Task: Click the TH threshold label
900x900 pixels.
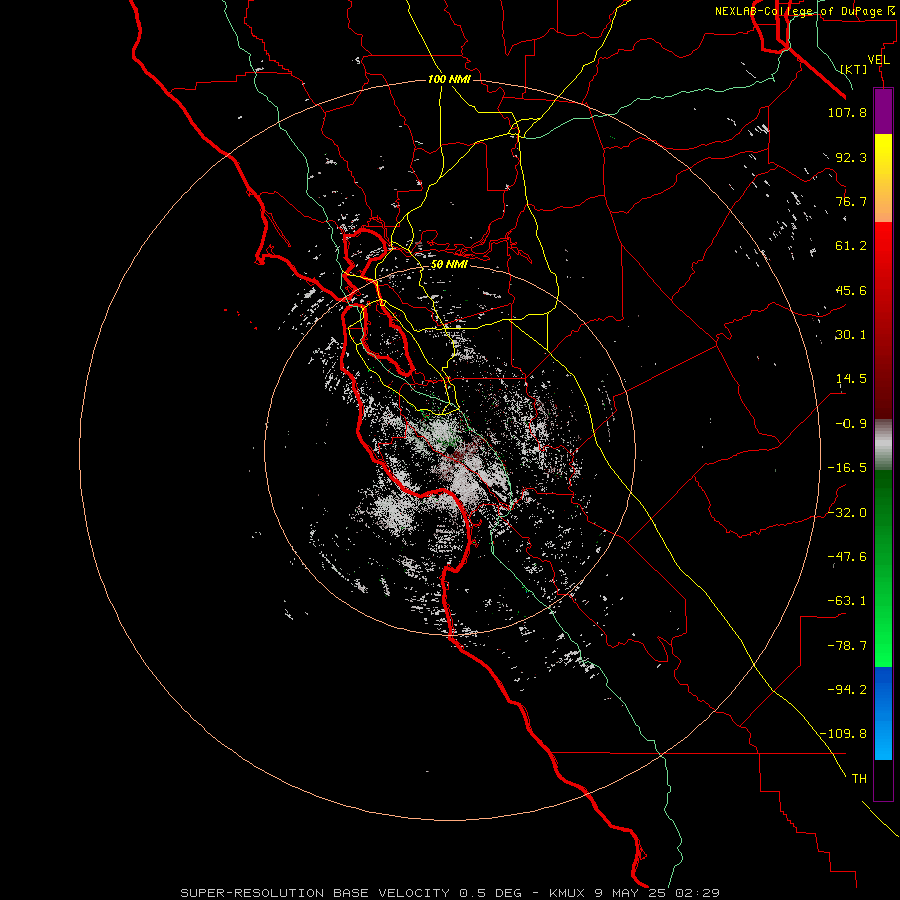Action: pos(859,779)
